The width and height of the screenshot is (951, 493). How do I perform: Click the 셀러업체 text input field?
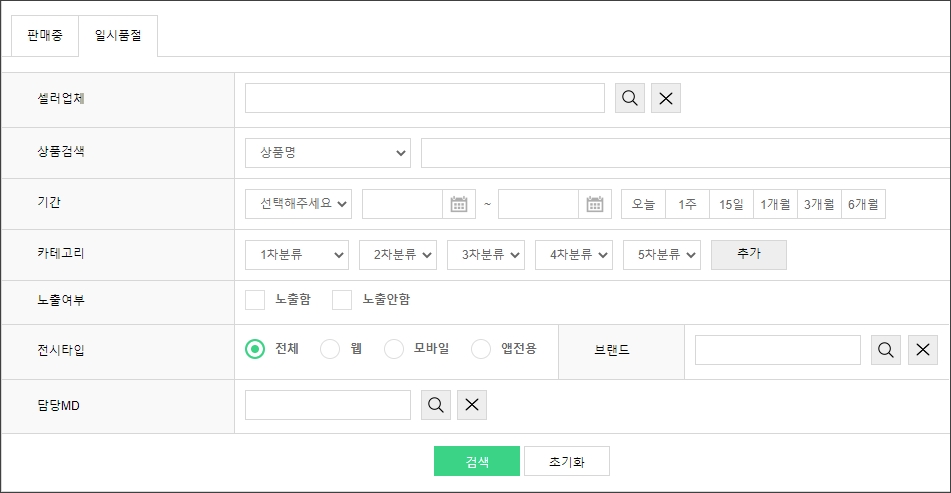(424, 98)
